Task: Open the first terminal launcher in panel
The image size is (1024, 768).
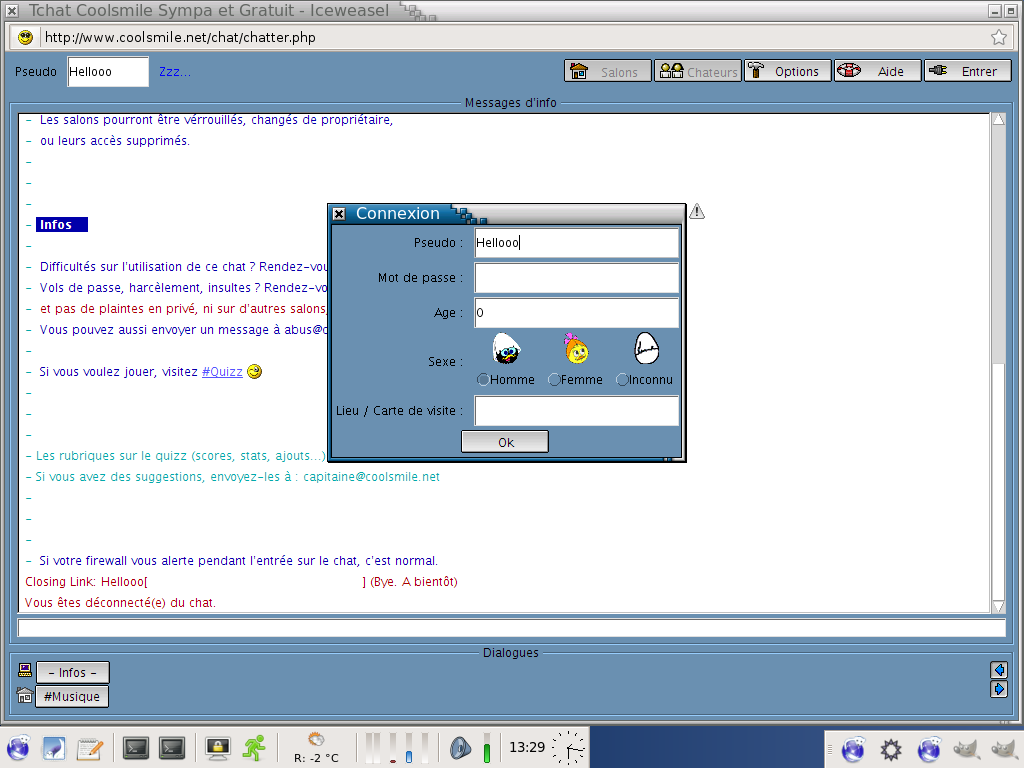Action: (136, 747)
